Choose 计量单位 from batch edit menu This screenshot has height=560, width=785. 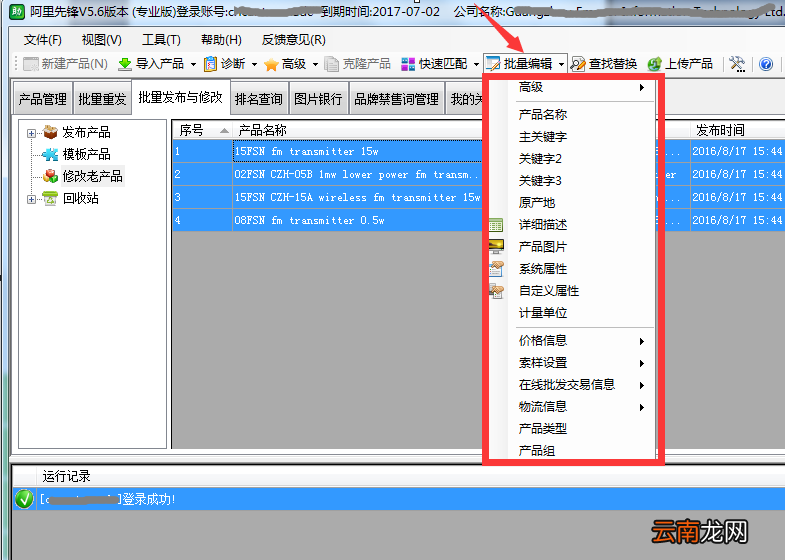pyautogui.click(x=543, y=313)
